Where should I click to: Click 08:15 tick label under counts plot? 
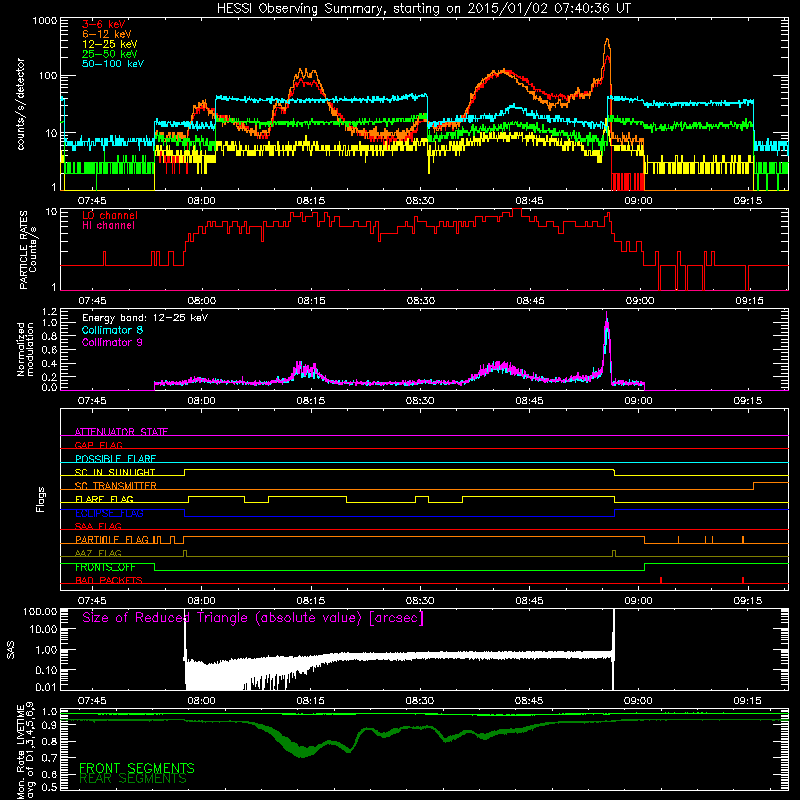pos(311,201)
